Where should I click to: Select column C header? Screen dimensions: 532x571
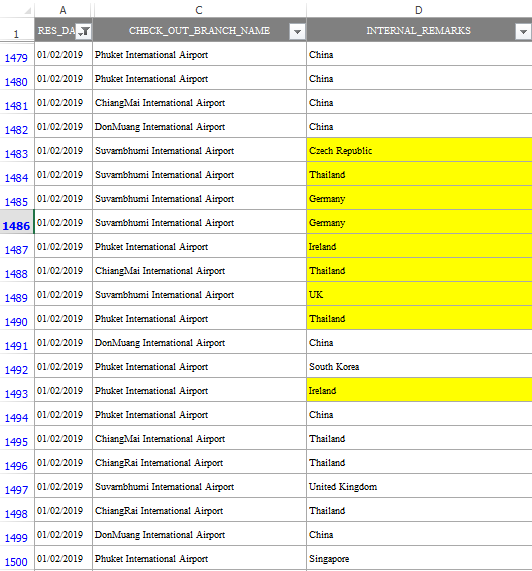pyautogui.click(x=199, y=10)
